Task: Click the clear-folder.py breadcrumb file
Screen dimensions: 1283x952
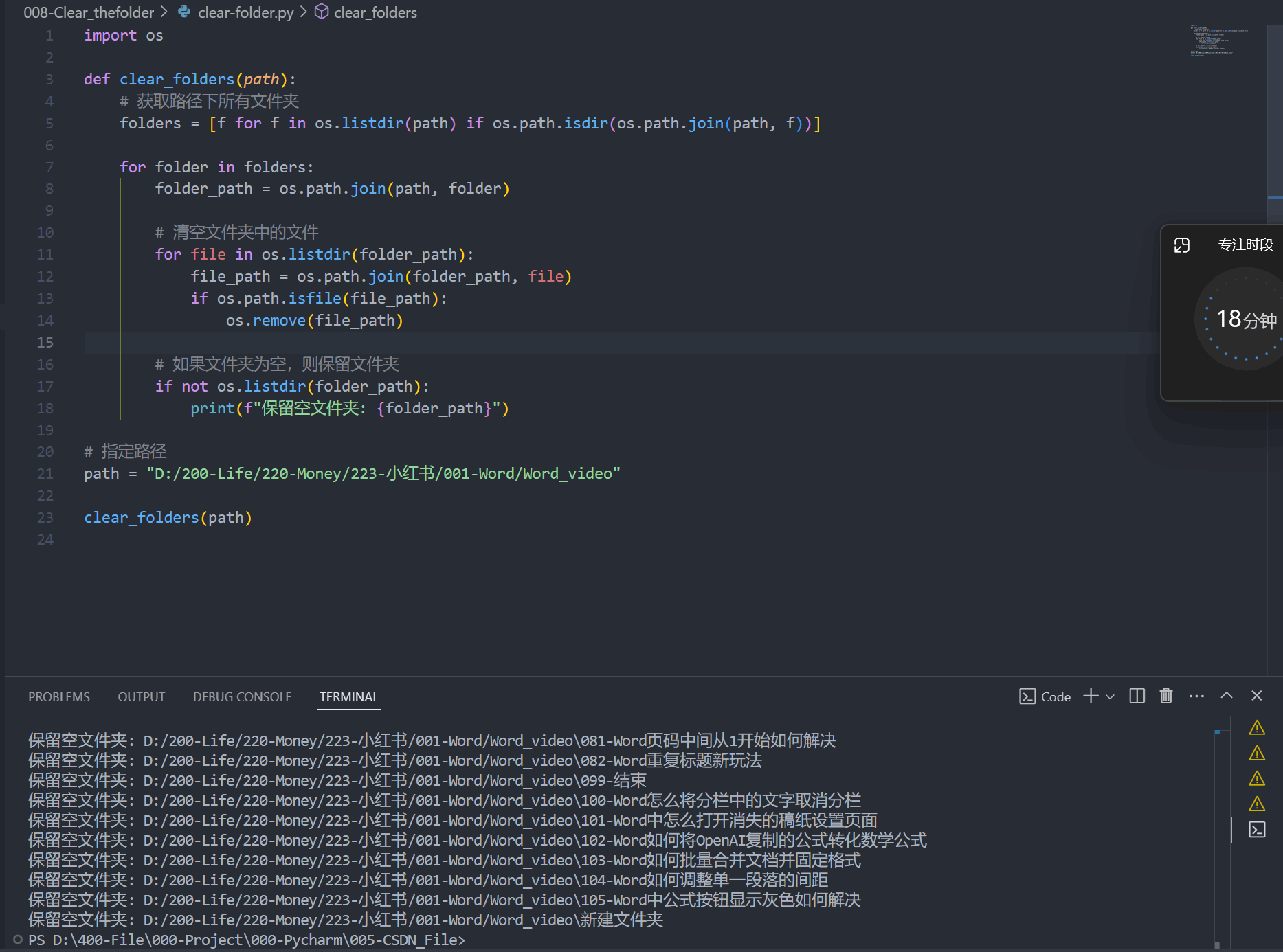Action: click(x=245, y=12)
